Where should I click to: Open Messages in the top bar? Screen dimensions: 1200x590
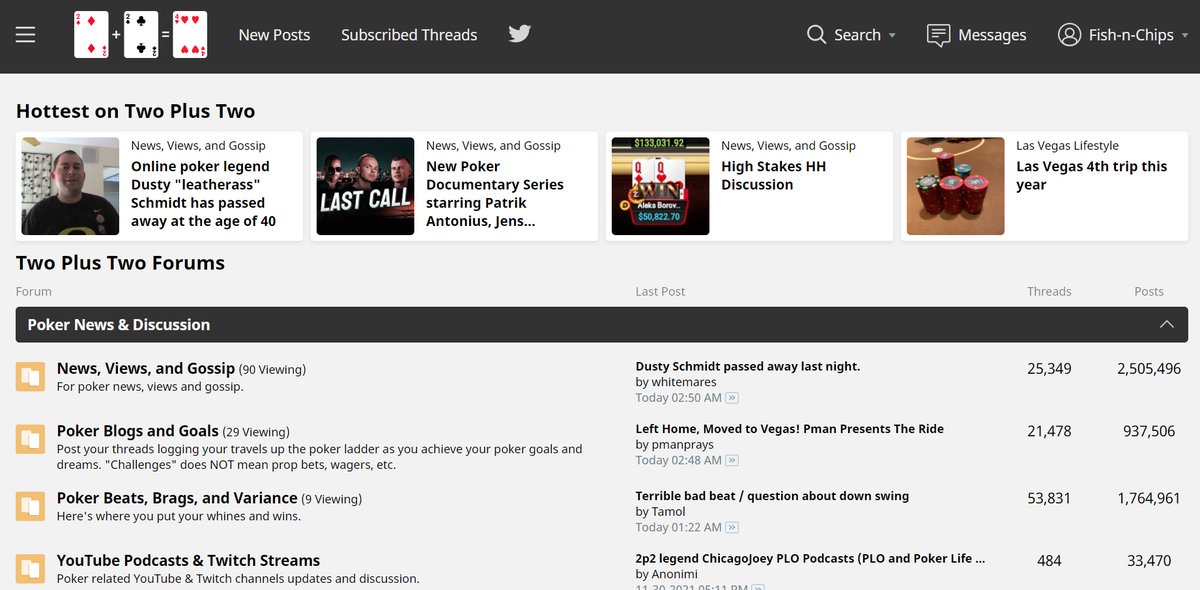point(992,35)
